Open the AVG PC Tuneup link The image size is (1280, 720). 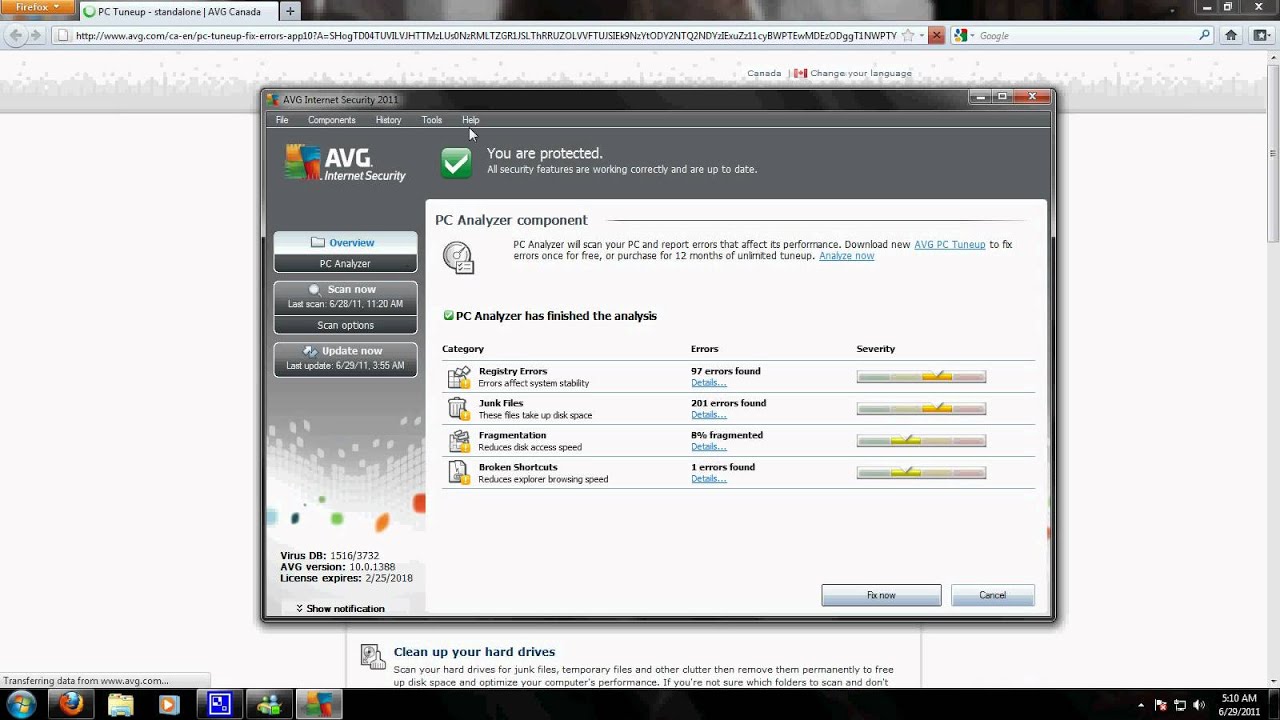click(x=949, y=244)
